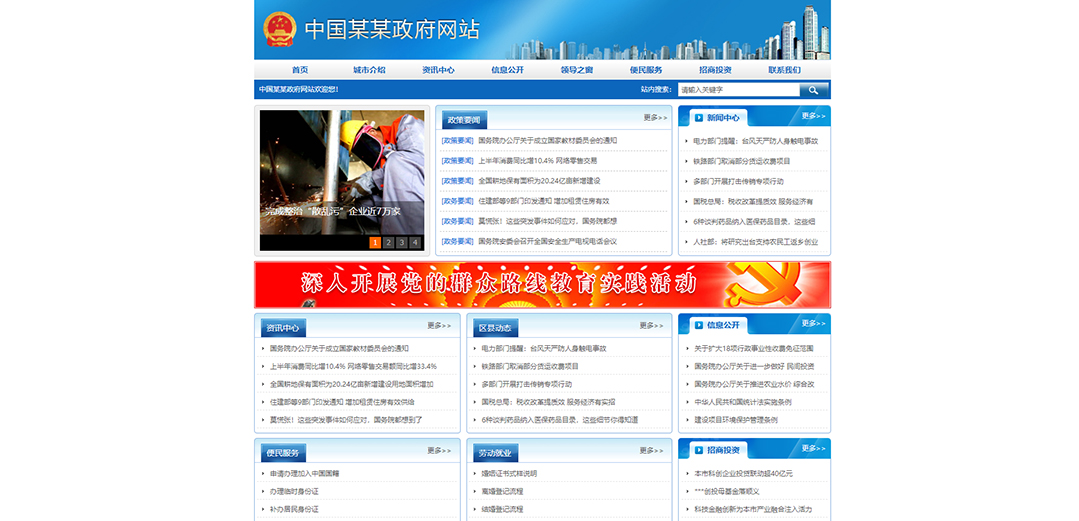Click the red 群众路线教育实践活动 banner

(542, 285)
